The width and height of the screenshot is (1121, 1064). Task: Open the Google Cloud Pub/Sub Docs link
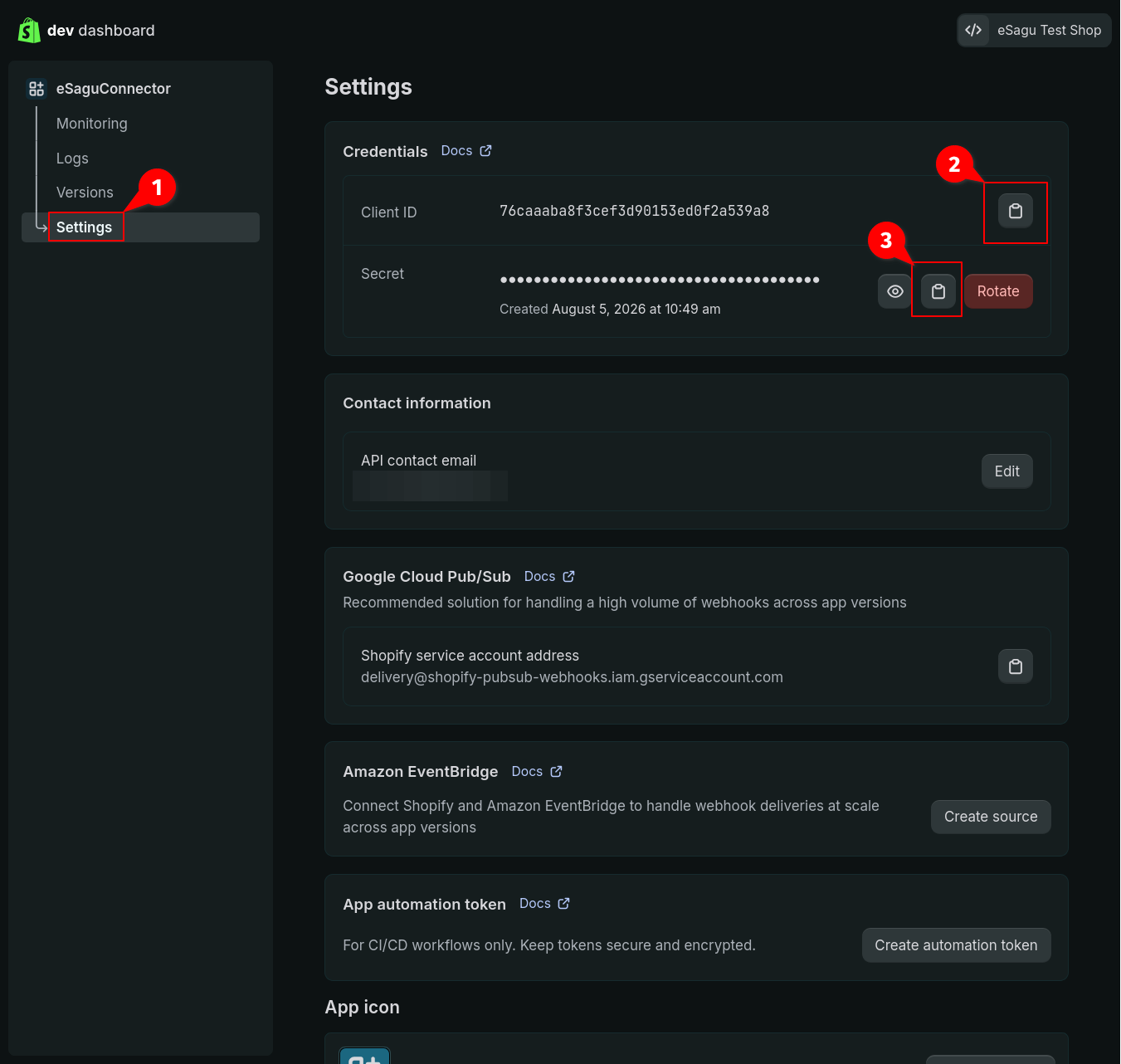[x=539, y=577]
